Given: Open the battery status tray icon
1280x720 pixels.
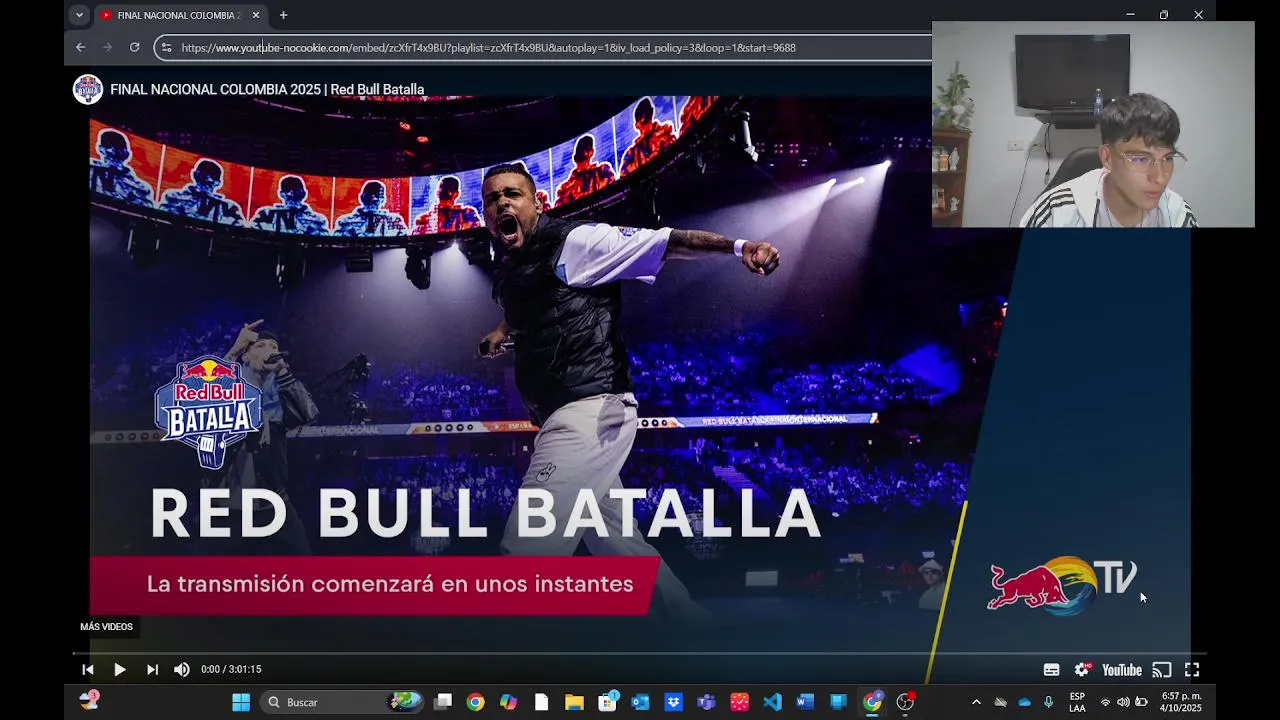Looking at the screenshot, I should (1141, 702).
